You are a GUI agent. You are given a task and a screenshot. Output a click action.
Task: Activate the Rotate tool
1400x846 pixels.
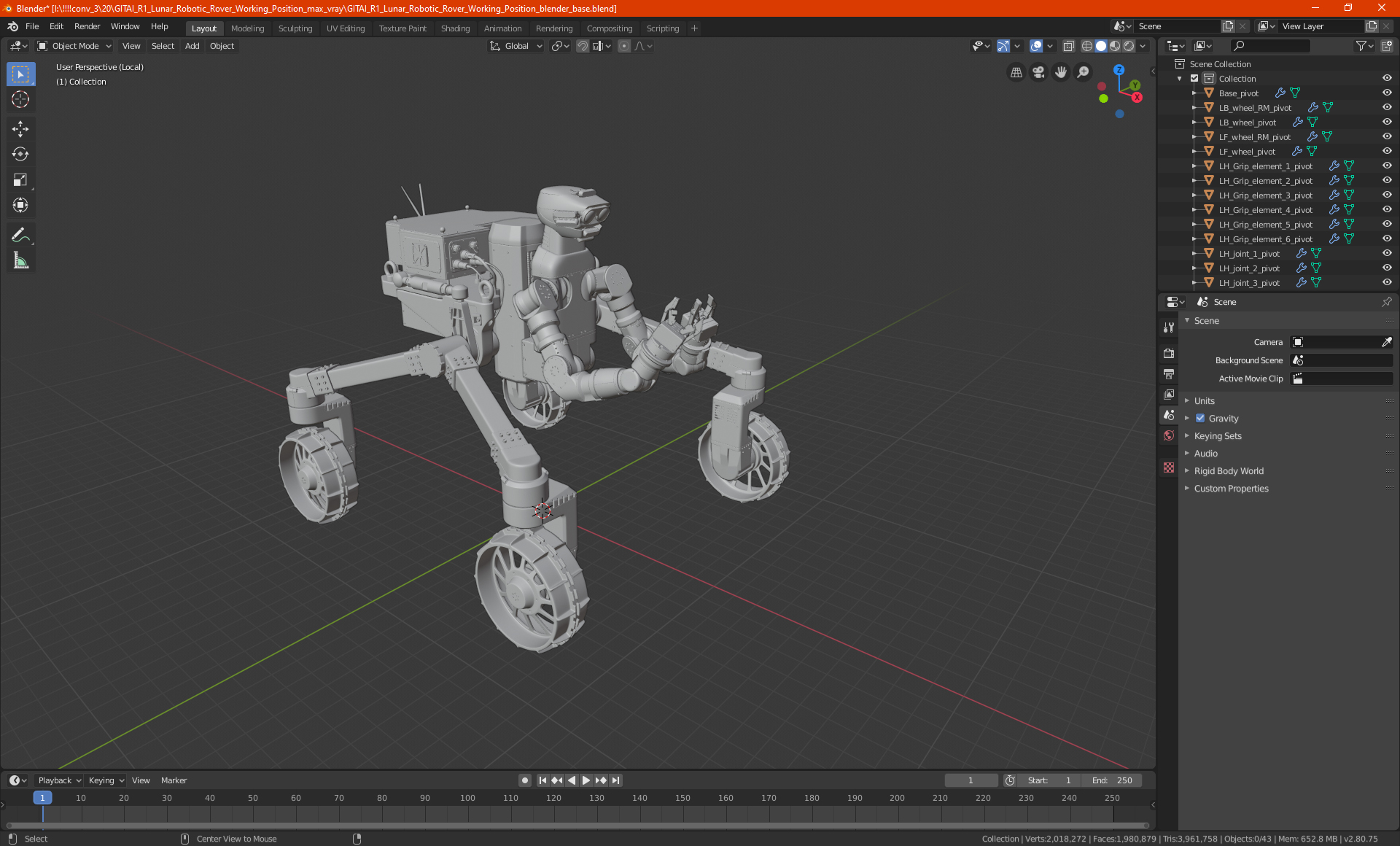click(20, 154)
